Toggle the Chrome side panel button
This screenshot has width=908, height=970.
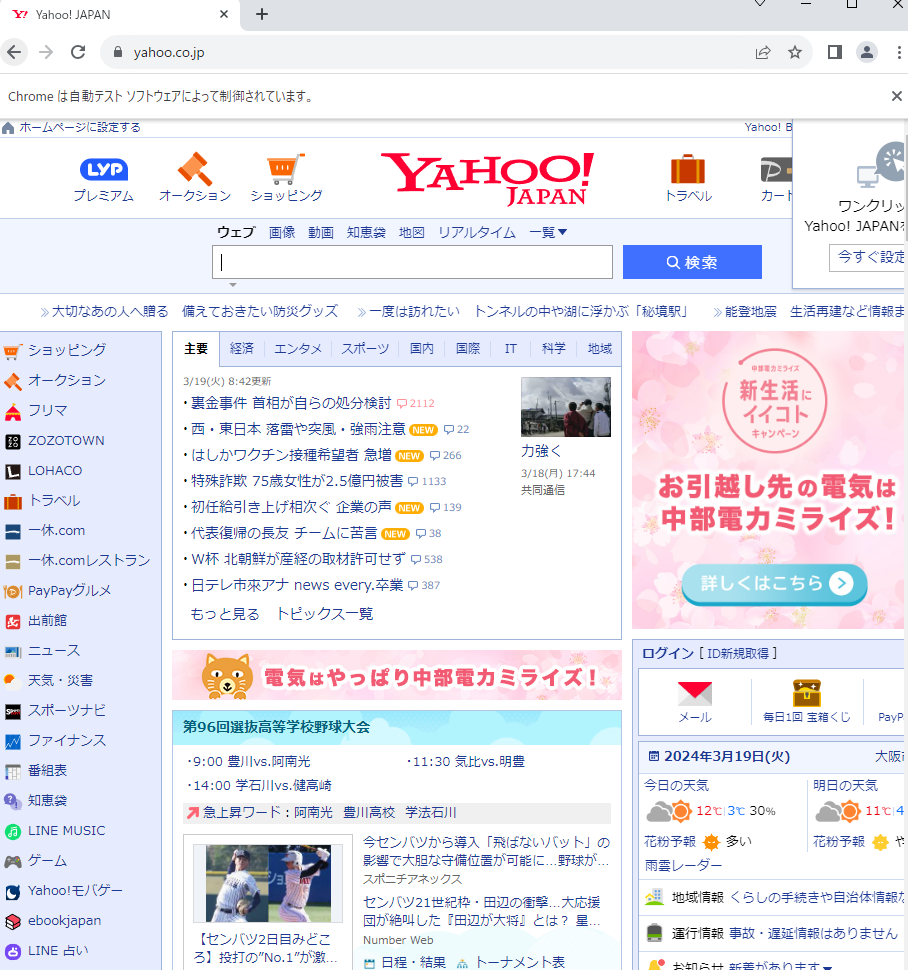tap(834, 52)
